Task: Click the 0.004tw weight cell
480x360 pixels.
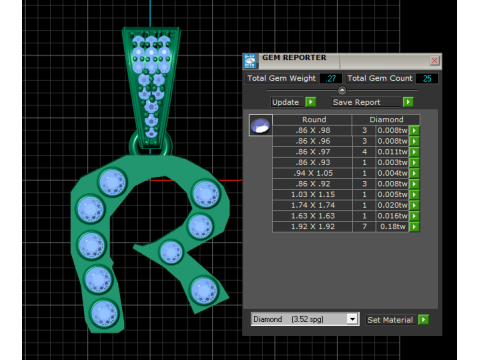Action: (x=392, y=173)
